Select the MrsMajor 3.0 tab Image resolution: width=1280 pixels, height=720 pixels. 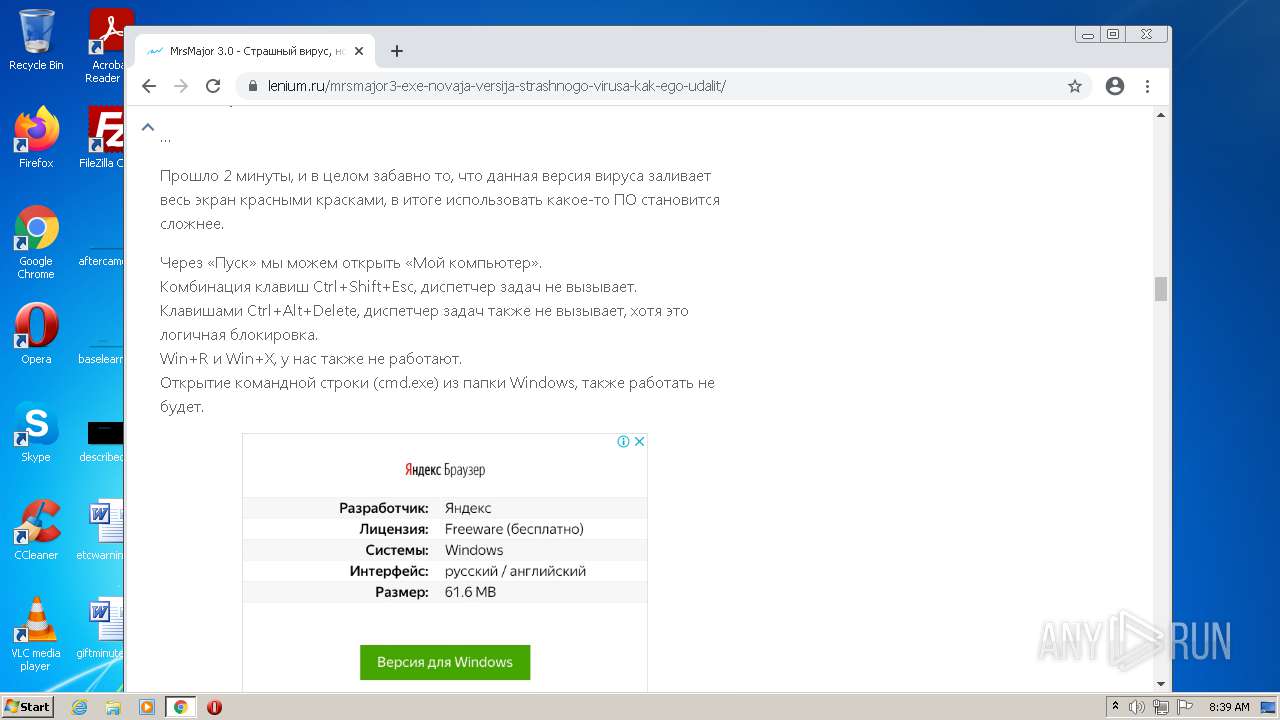255,51
